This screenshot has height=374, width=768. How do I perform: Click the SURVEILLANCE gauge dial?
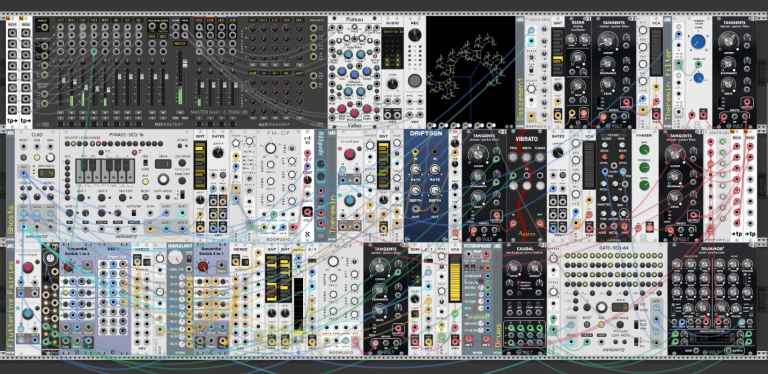[x=175, y=257]
